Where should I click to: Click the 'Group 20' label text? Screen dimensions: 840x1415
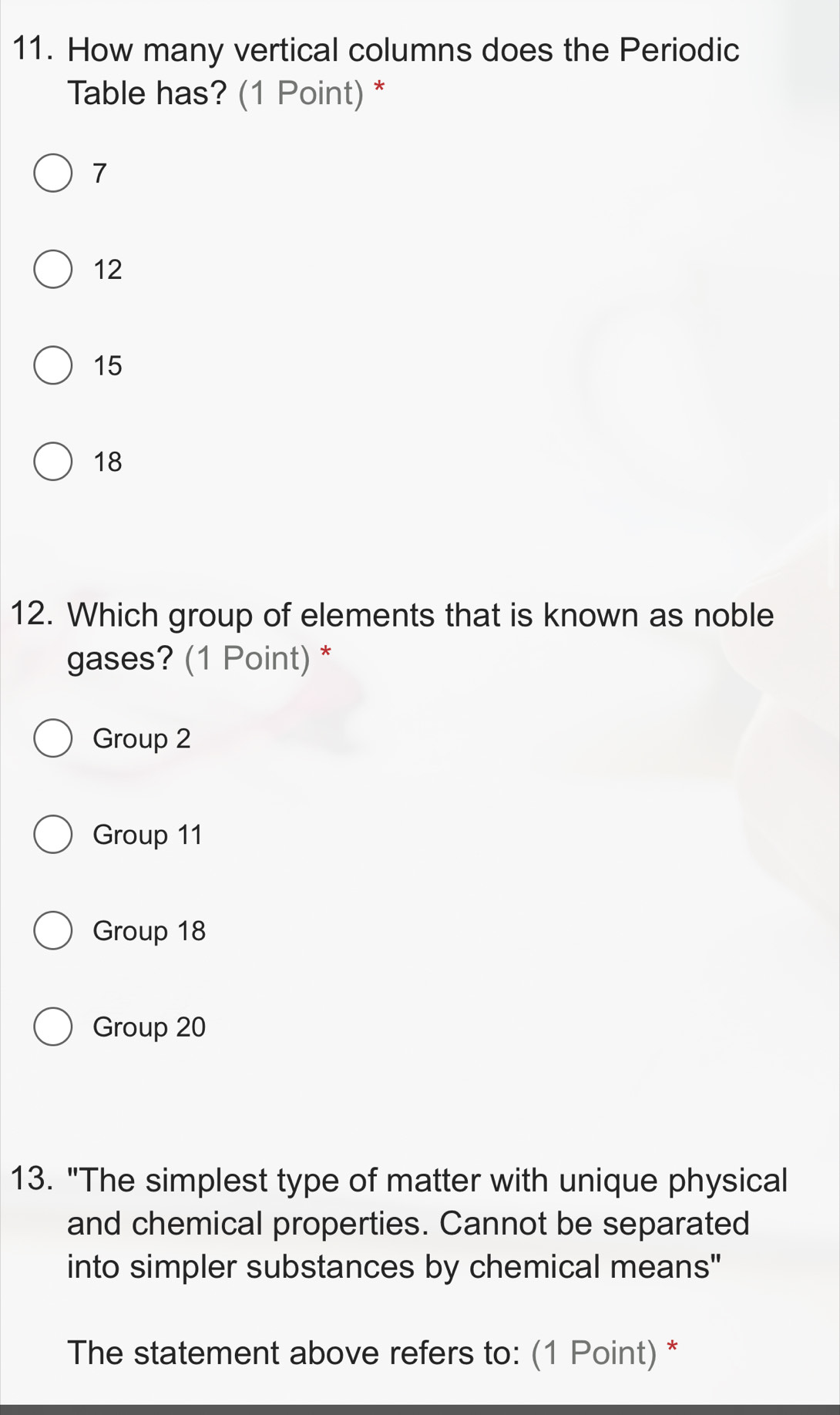coord(150,1027)
